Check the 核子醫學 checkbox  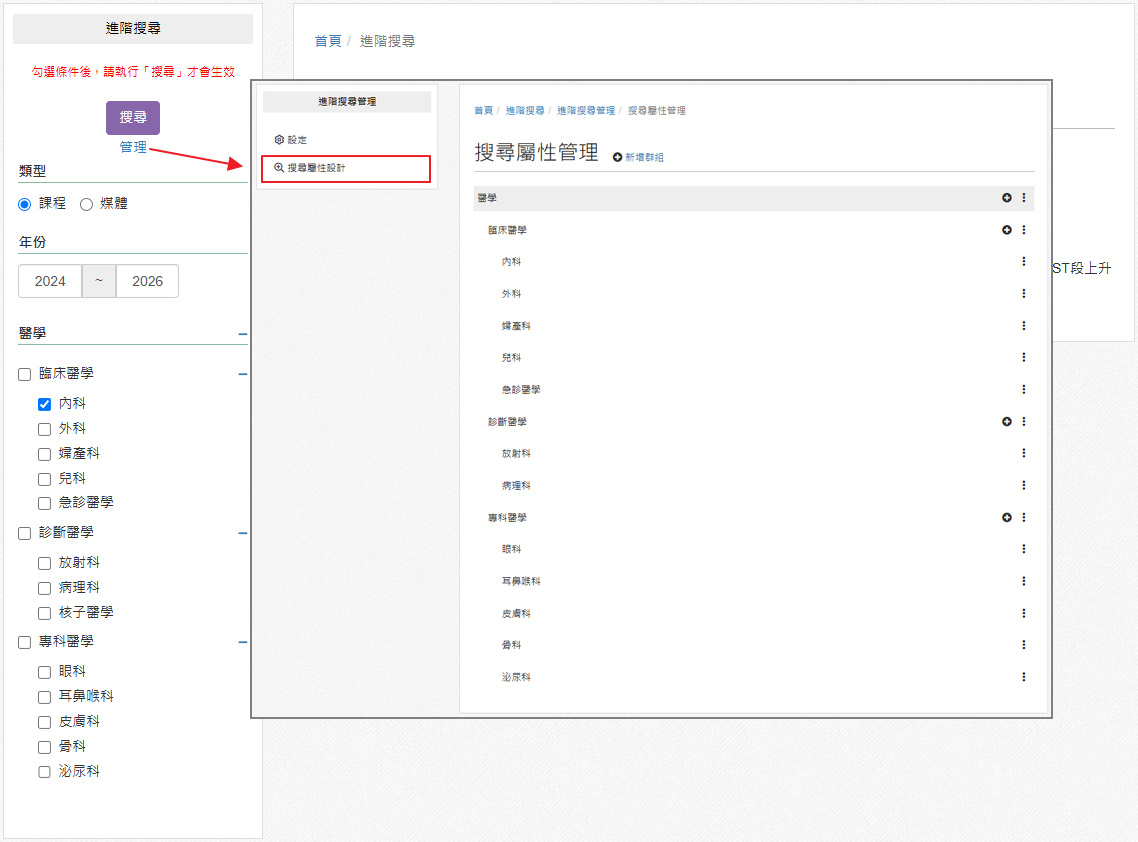44,613
